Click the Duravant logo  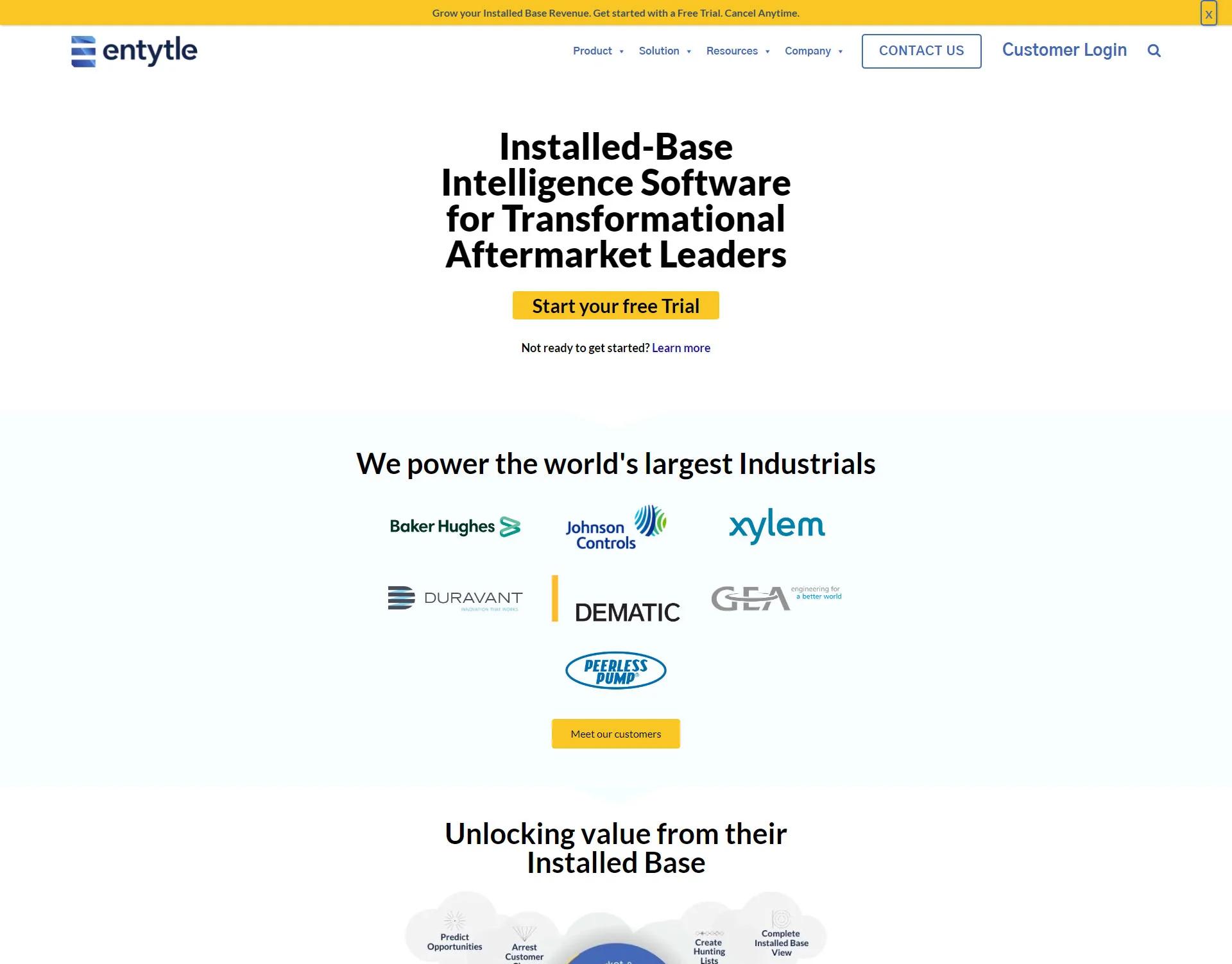455,598
